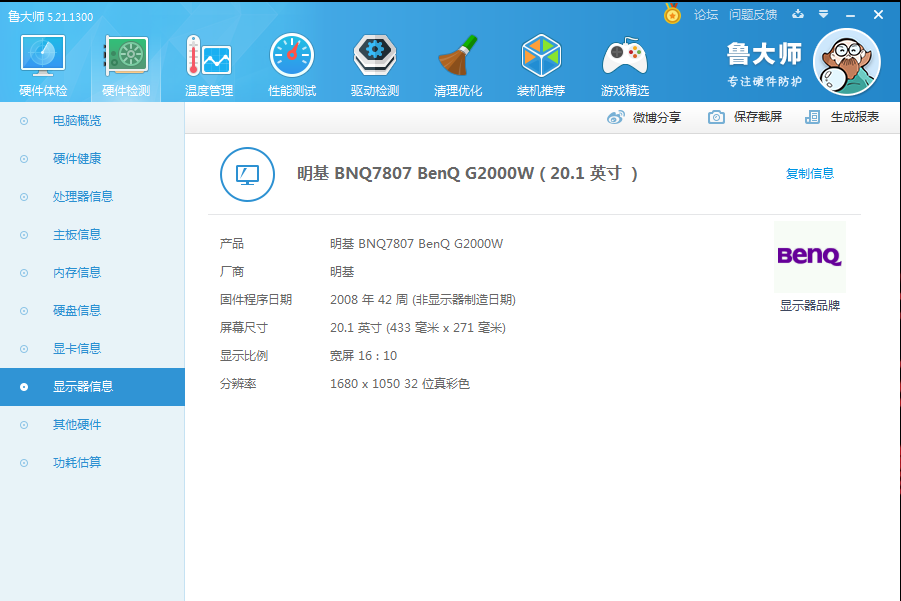Click the 复制信息 copy info link
This screenshot has height=601, width=901.
(809, 172)
